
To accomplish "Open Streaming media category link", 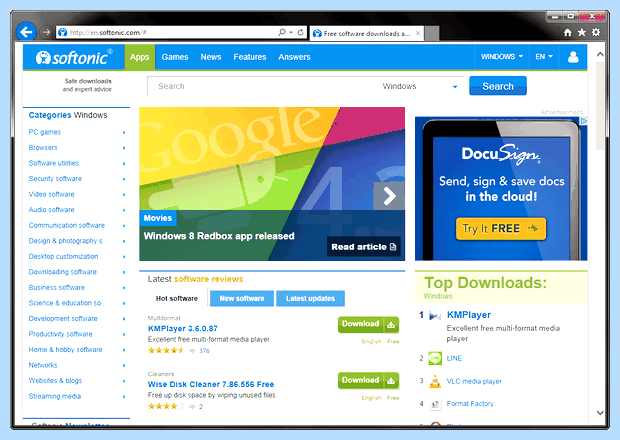I will click(55, 396).
